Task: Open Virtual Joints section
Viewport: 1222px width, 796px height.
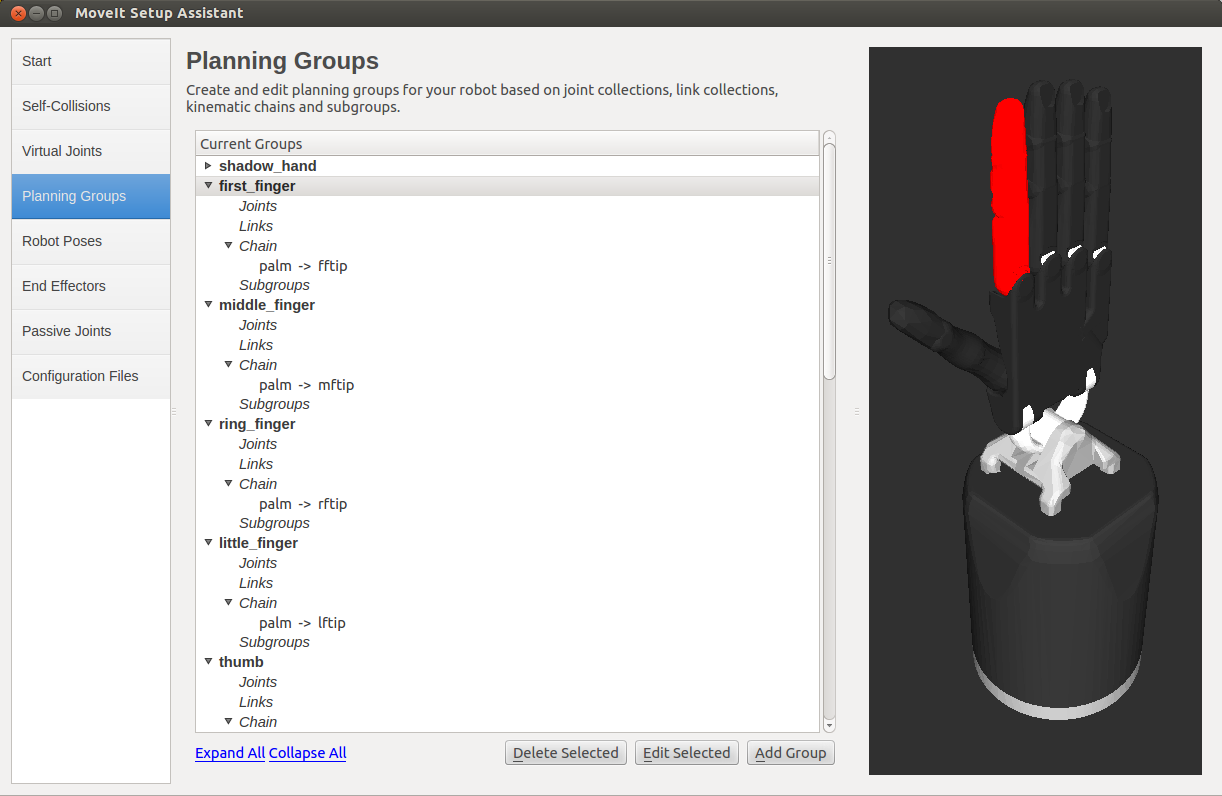Action: click(91, 152)
